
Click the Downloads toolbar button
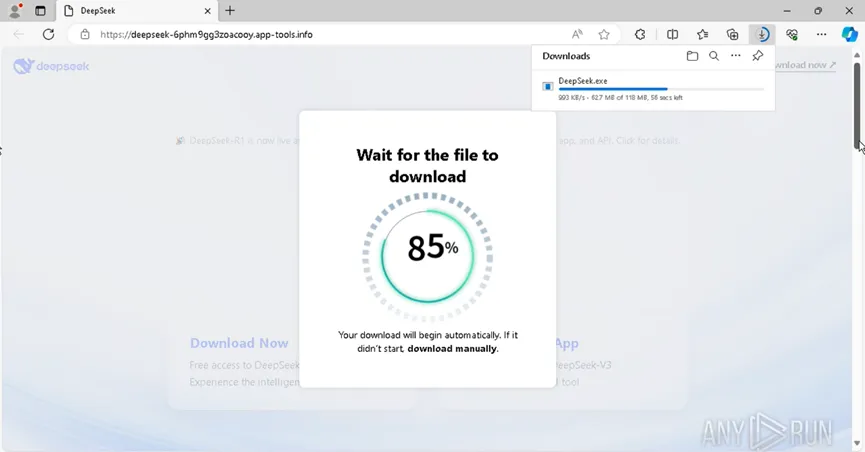click(762, 34)
